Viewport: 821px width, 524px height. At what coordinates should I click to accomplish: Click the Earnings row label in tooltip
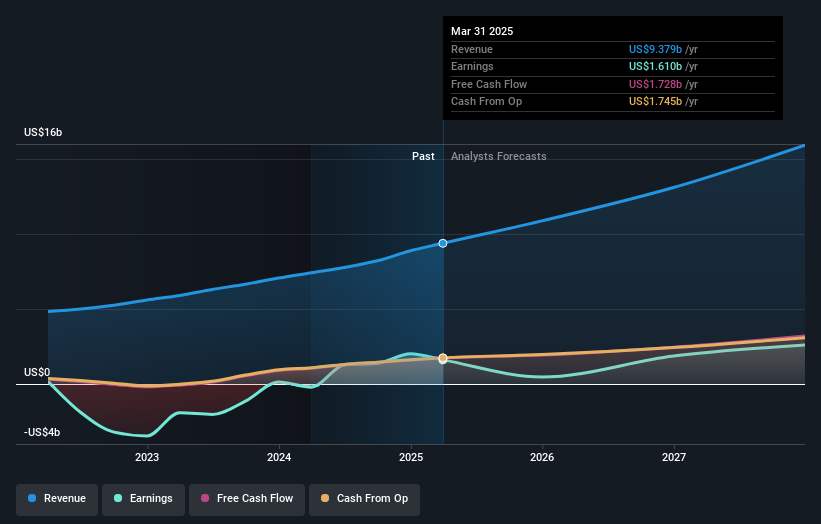[472, 66]
